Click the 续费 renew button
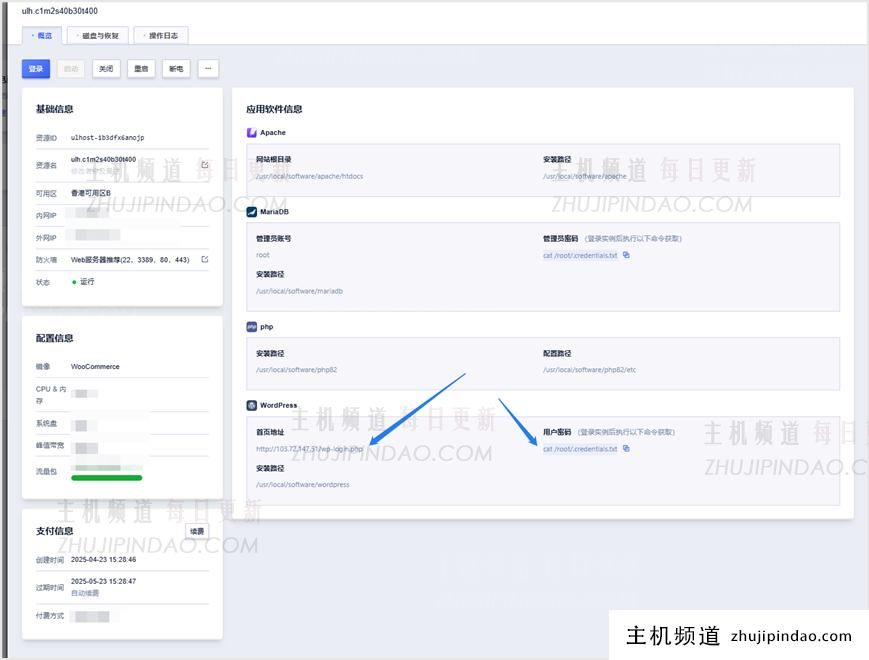The width and height of the screenshot is (869, 660). (197, 531)
